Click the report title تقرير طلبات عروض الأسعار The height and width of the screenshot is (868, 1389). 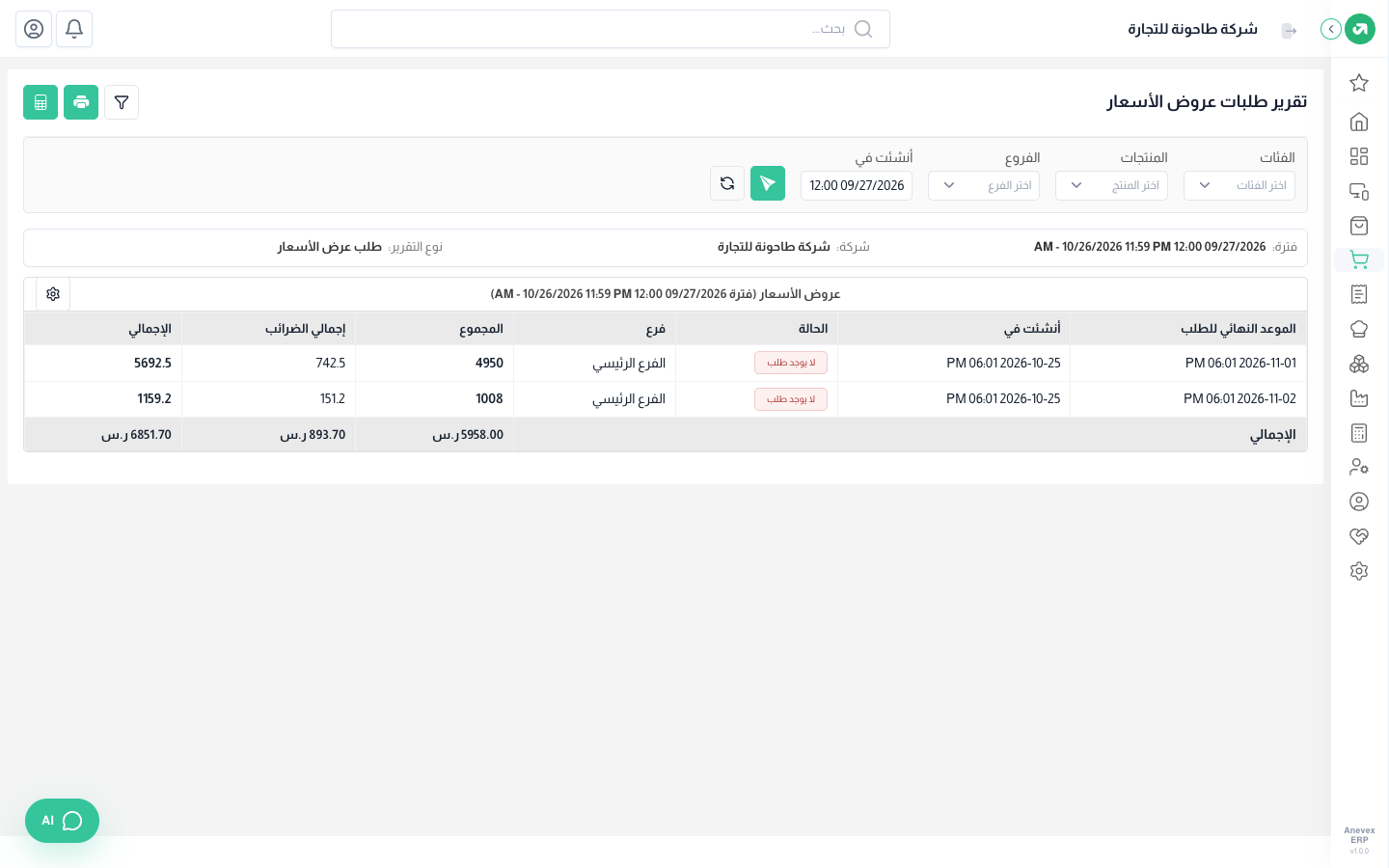pos(1207,101)
